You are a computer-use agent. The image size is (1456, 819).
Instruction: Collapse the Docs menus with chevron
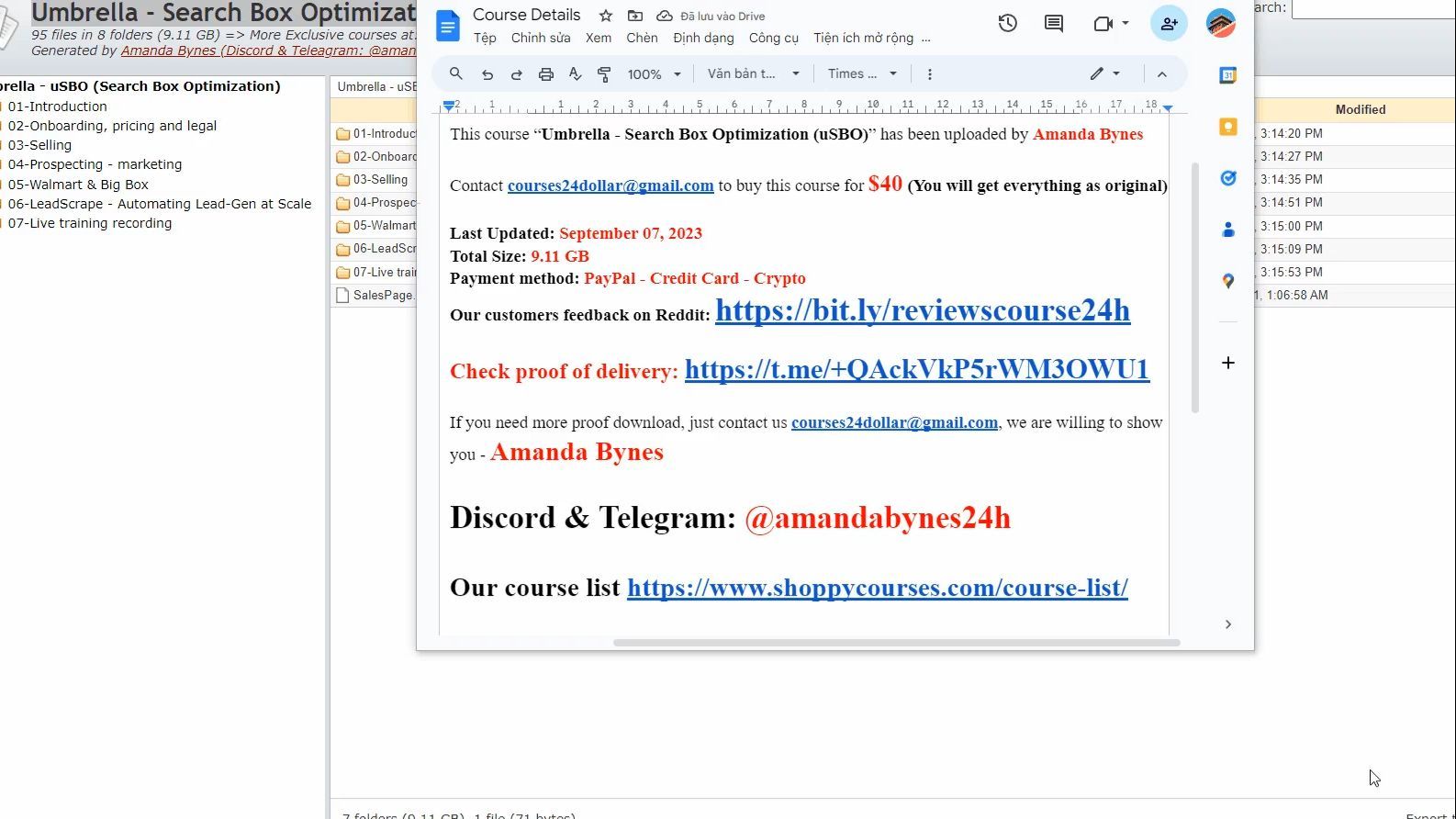1162,74
